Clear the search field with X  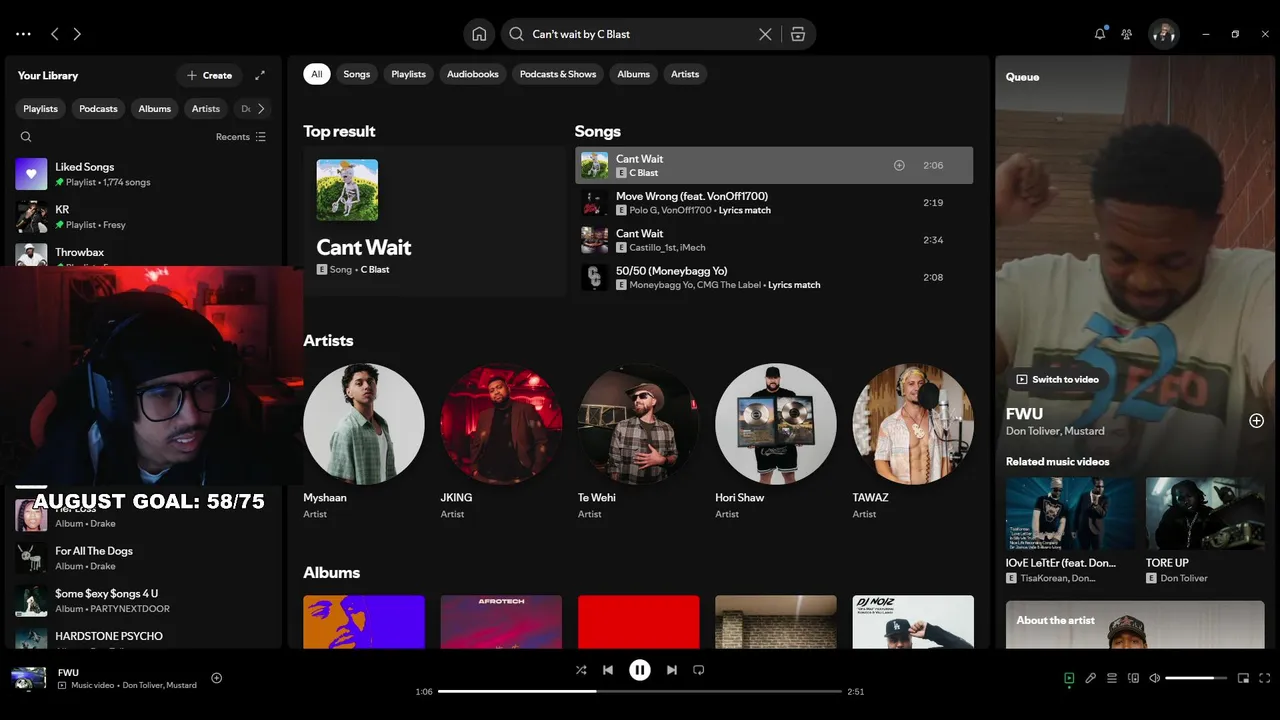765,34
